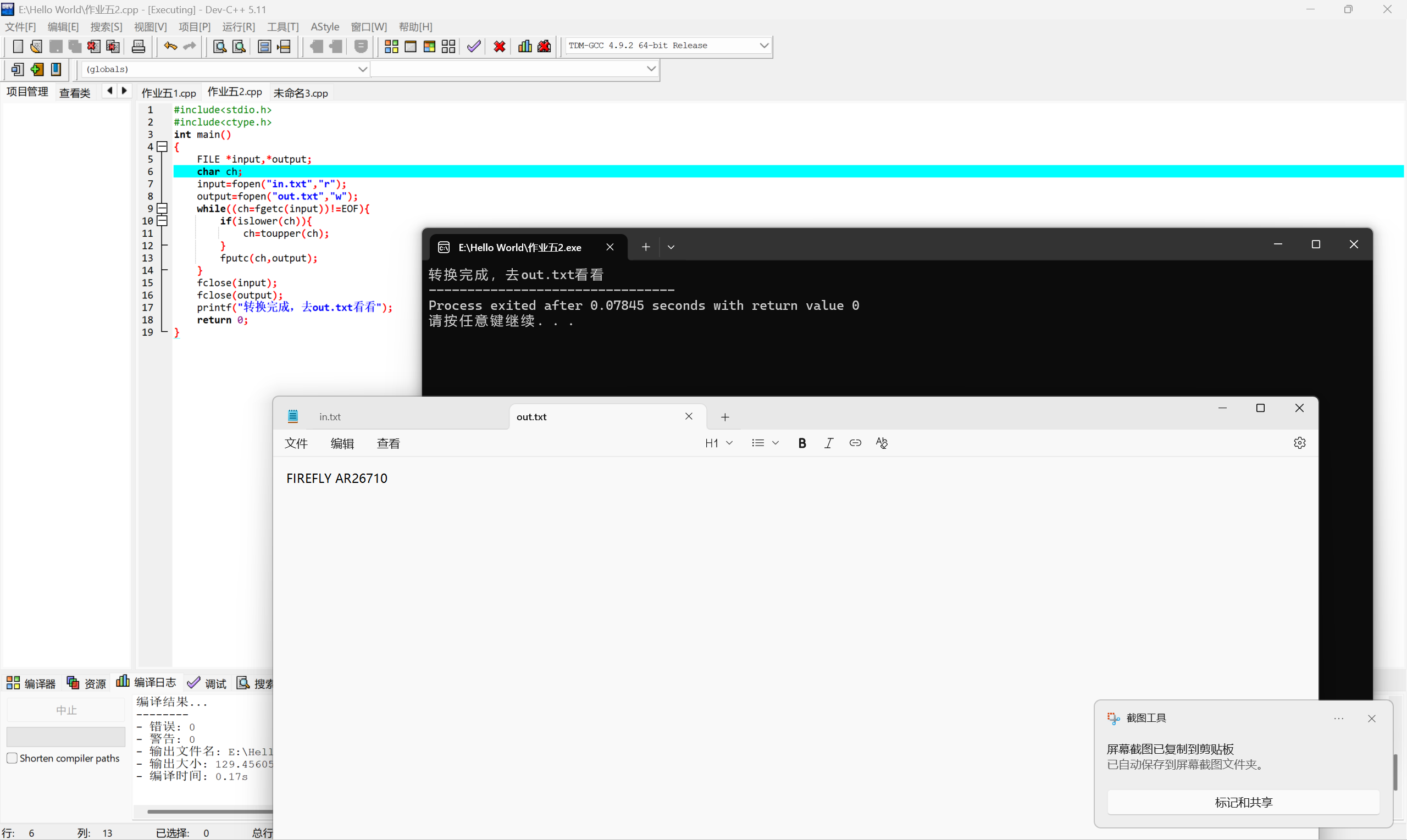
Task: Expand the (globals) class browser dropdown
Action: point(363,69)
